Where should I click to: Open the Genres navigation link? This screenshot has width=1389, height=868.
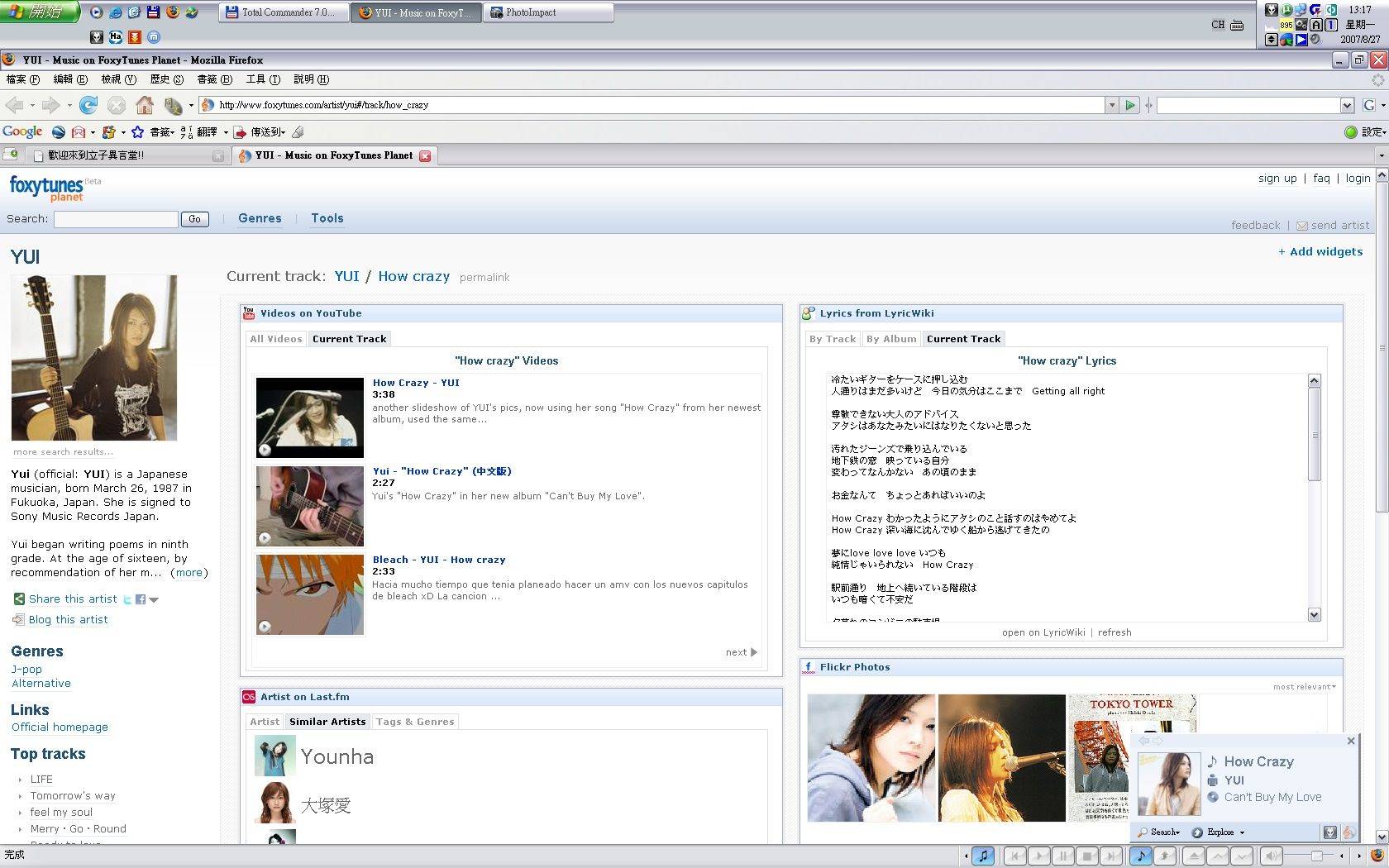(260, 218)
